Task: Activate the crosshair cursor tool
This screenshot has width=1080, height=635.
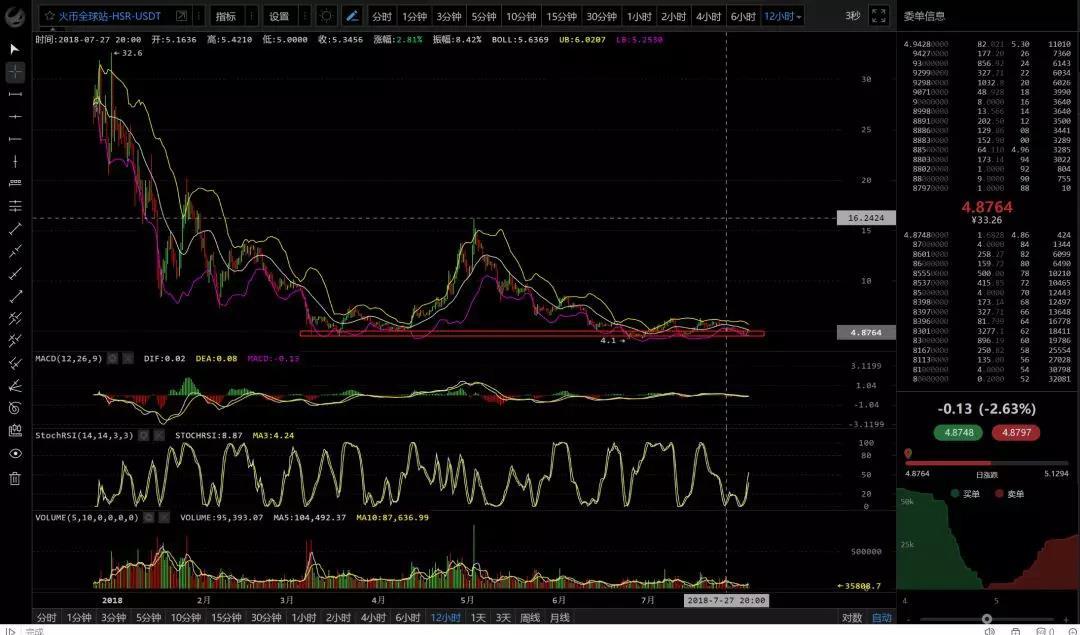Action: point(15,72)
